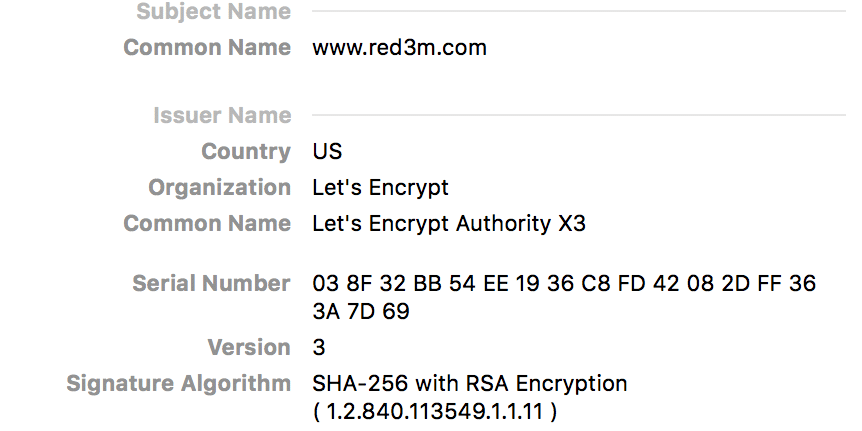Select the OID 1.2.840.113549.1.1.11 text
Viewport: 862px width, 431px height.
click(x=434, y=411)
